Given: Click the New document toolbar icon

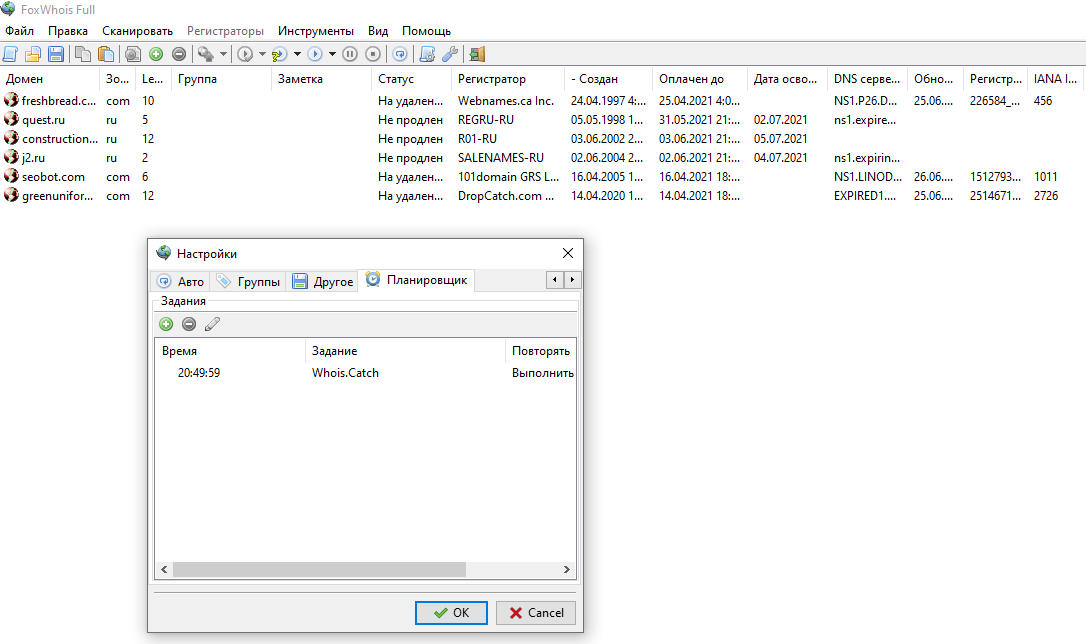Looking at the screenshot, I should coord(10,54).
